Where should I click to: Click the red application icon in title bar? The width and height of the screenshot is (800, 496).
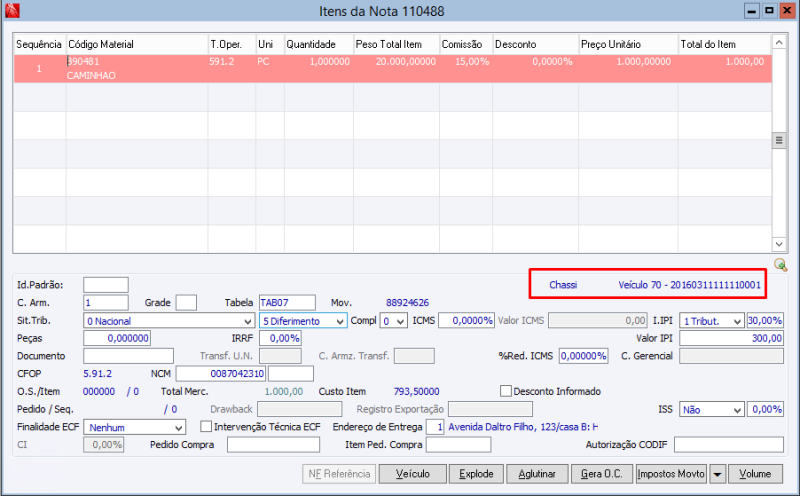(12, 10)
